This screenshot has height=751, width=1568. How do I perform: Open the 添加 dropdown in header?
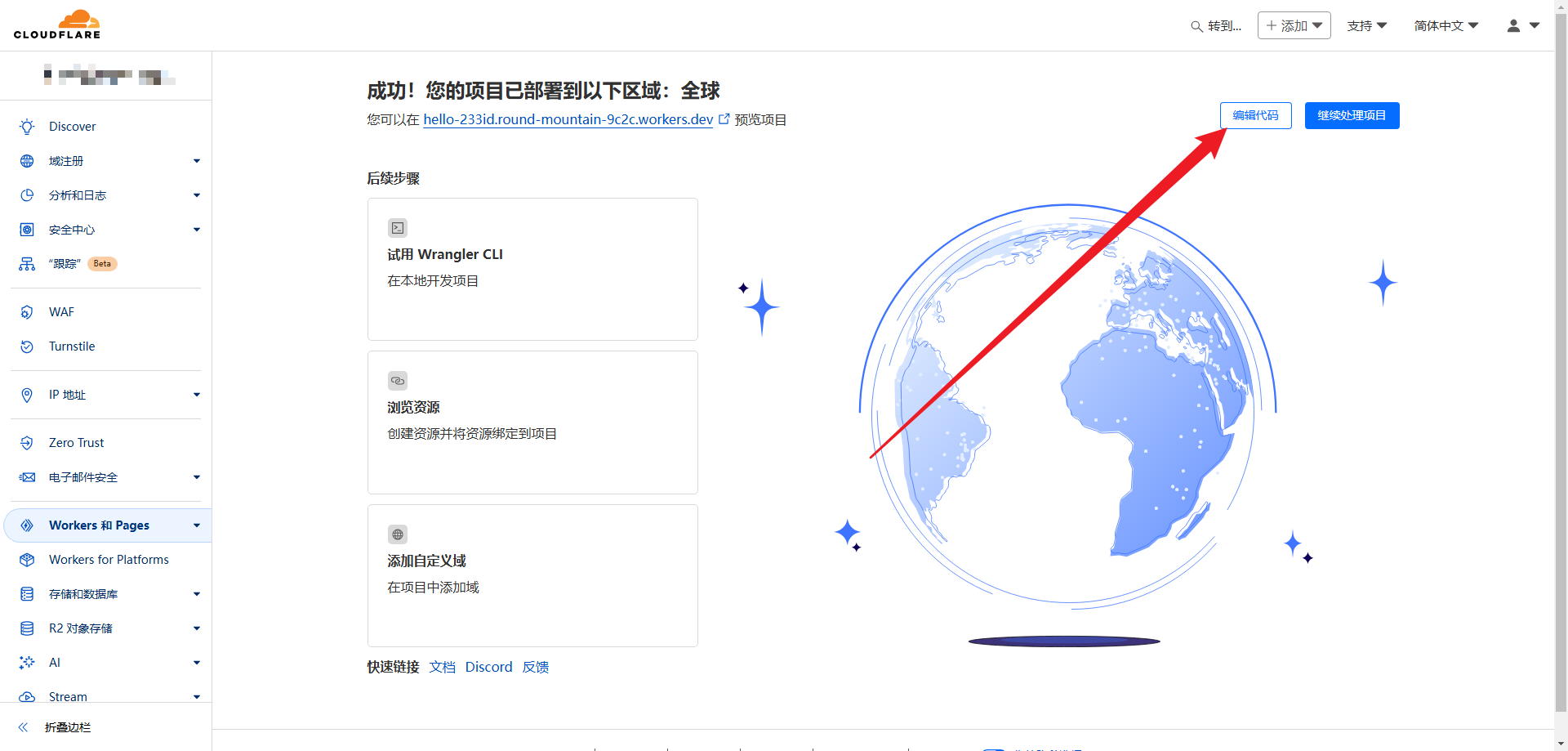point(1294,25)
